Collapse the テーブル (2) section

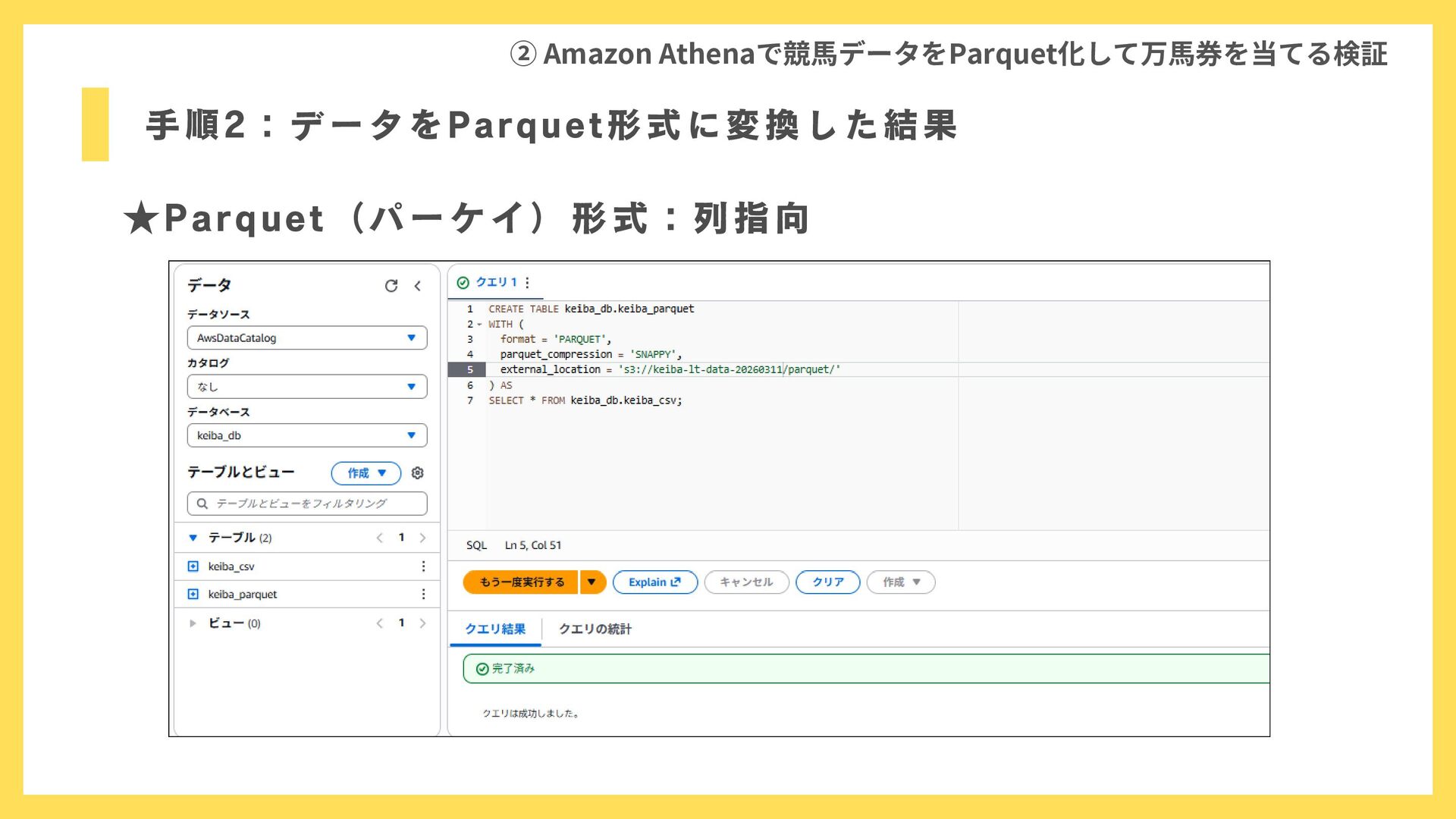(x=193, y=538)
